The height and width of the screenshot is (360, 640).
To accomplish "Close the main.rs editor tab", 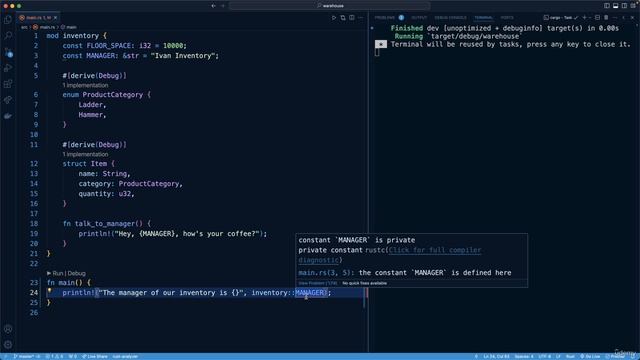I will (x=56, y=18).
